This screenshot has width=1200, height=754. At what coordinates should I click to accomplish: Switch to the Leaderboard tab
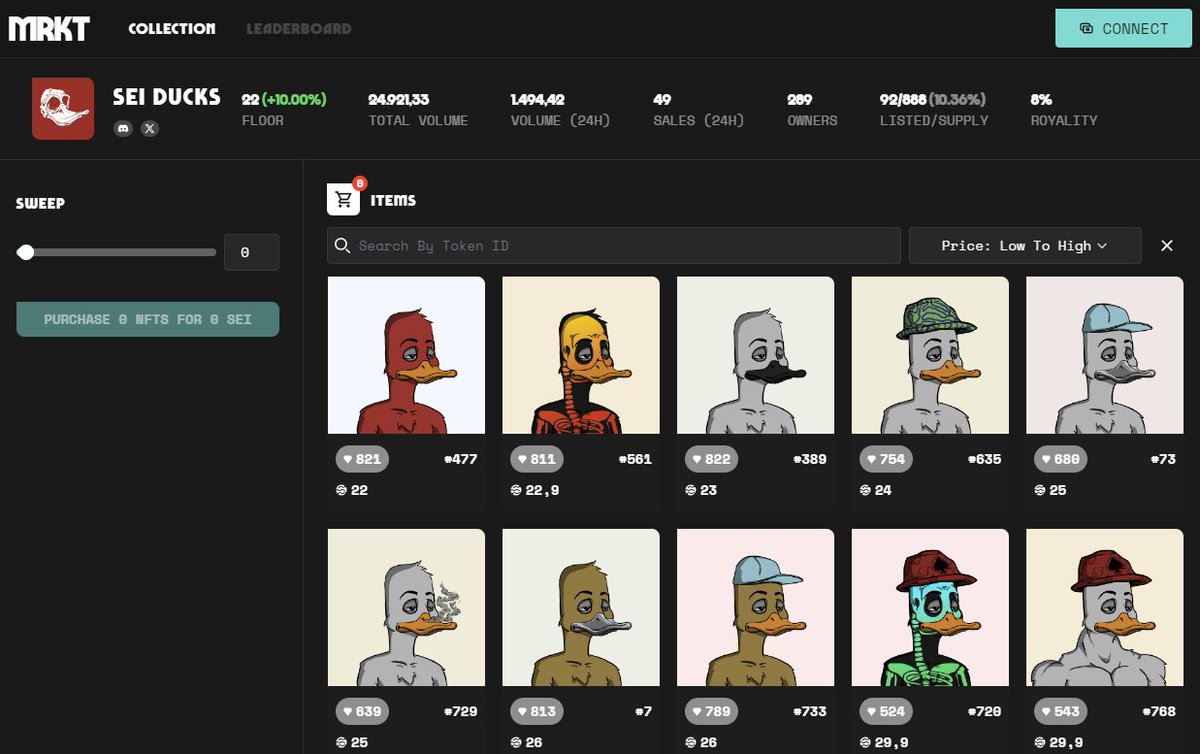[298, 28]
